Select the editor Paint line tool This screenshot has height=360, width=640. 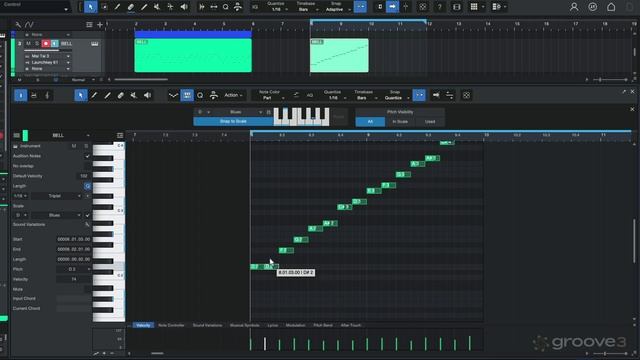pyautogui.click(x=107, y=95)
